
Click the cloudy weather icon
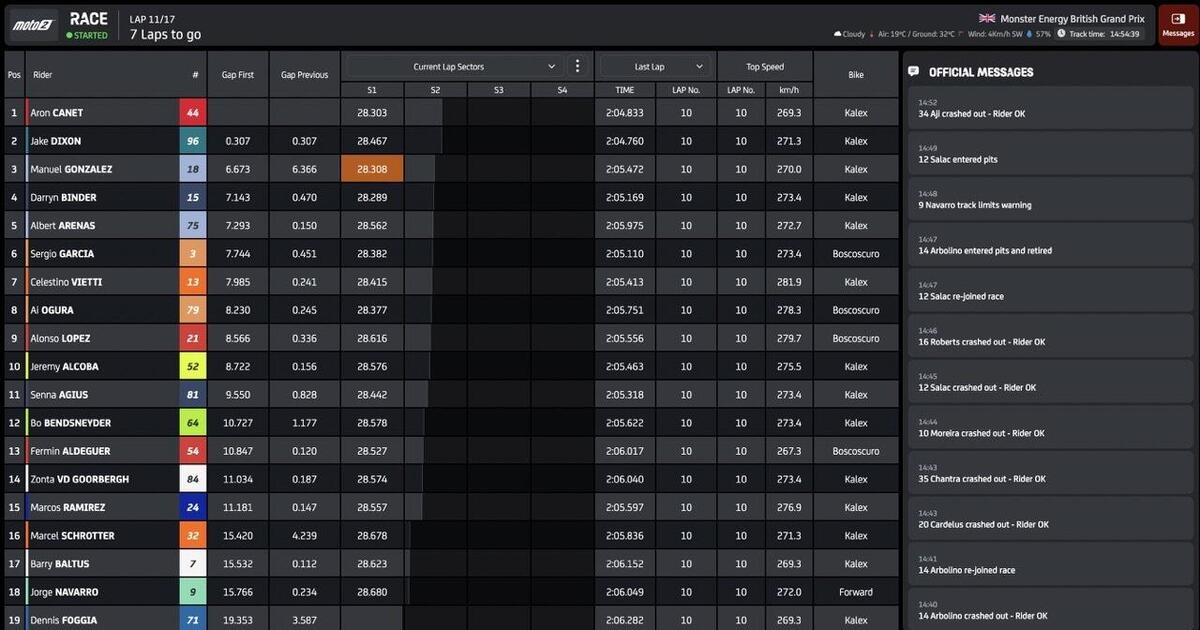(x=838, y=34)
